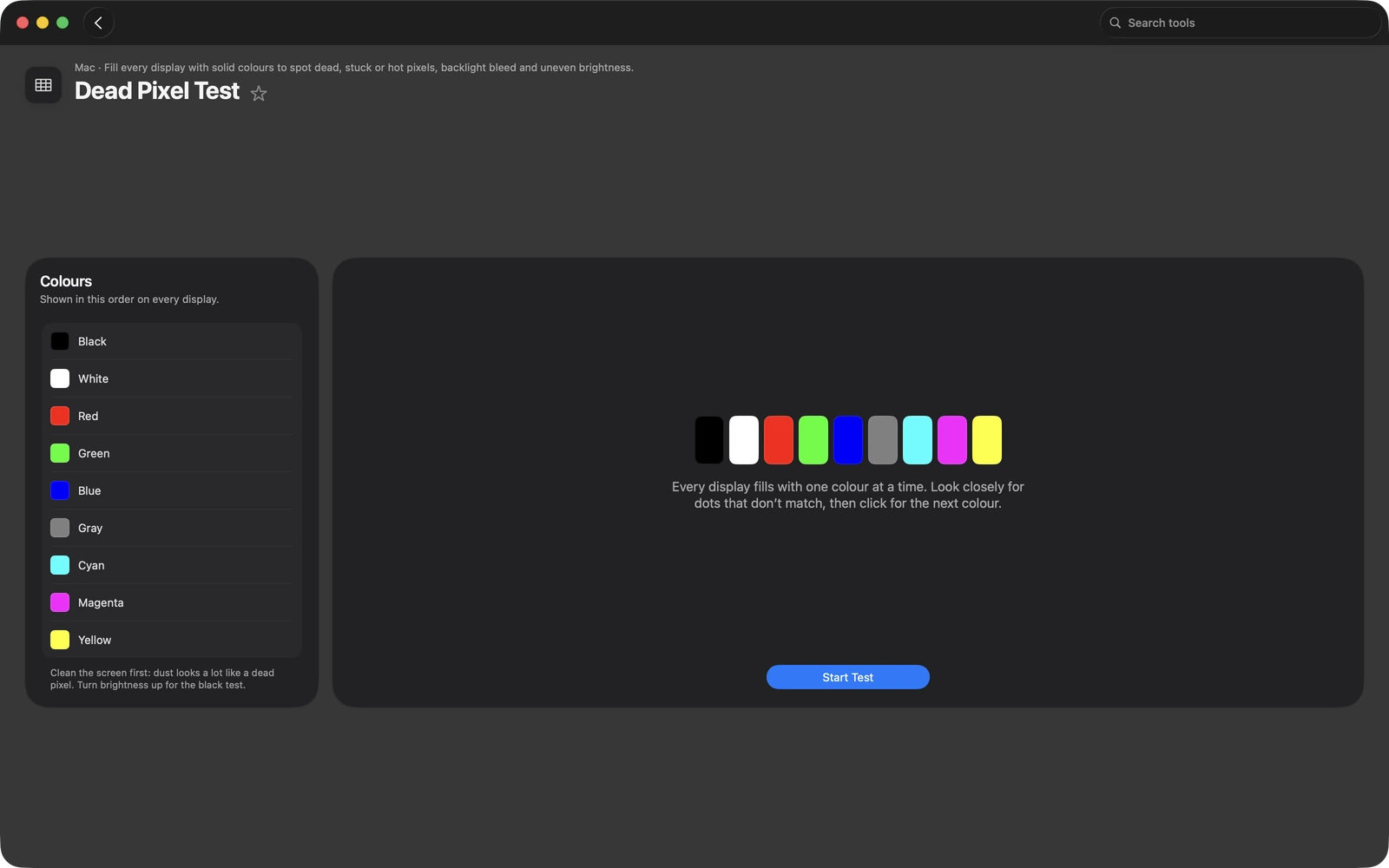Favorite Dead Pixel Test with the star
Screen dimensions: 1389x868
pos(259,93)
